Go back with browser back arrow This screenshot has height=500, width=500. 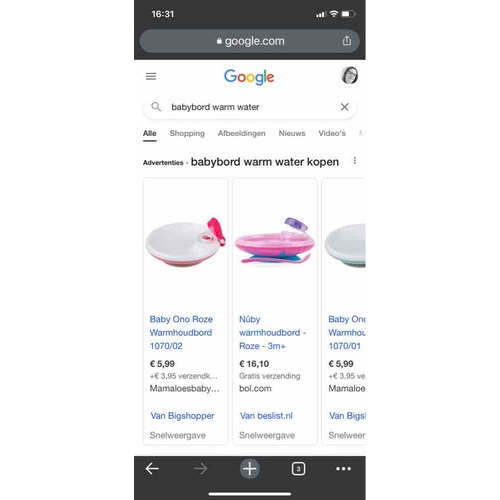pyautogui.click(x=152, y=469)
